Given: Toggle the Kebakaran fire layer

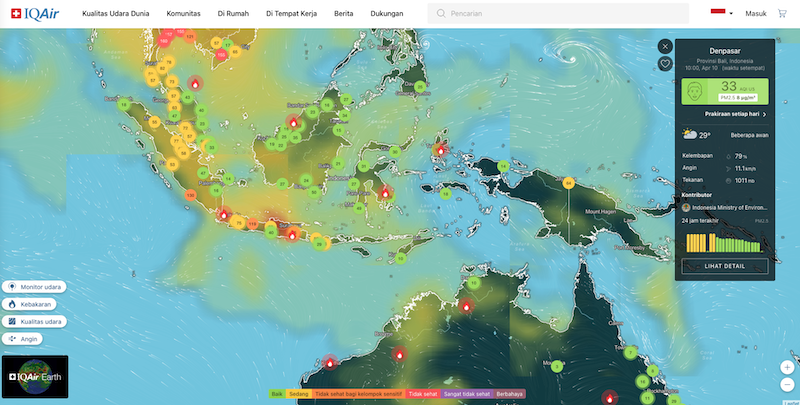Looking at the screenshot, I should pos(29,305).
